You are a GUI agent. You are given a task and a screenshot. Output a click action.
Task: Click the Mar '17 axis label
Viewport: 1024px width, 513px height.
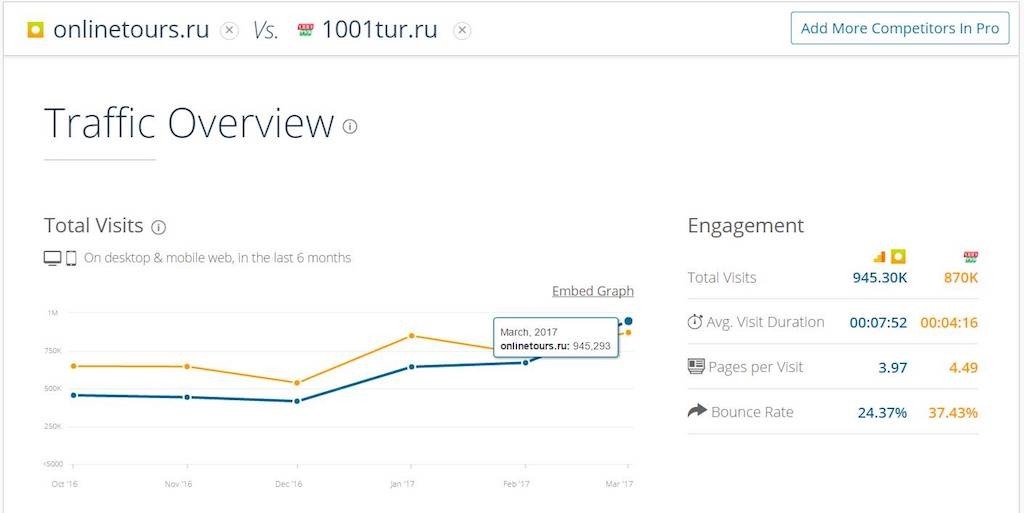(619, 484)
